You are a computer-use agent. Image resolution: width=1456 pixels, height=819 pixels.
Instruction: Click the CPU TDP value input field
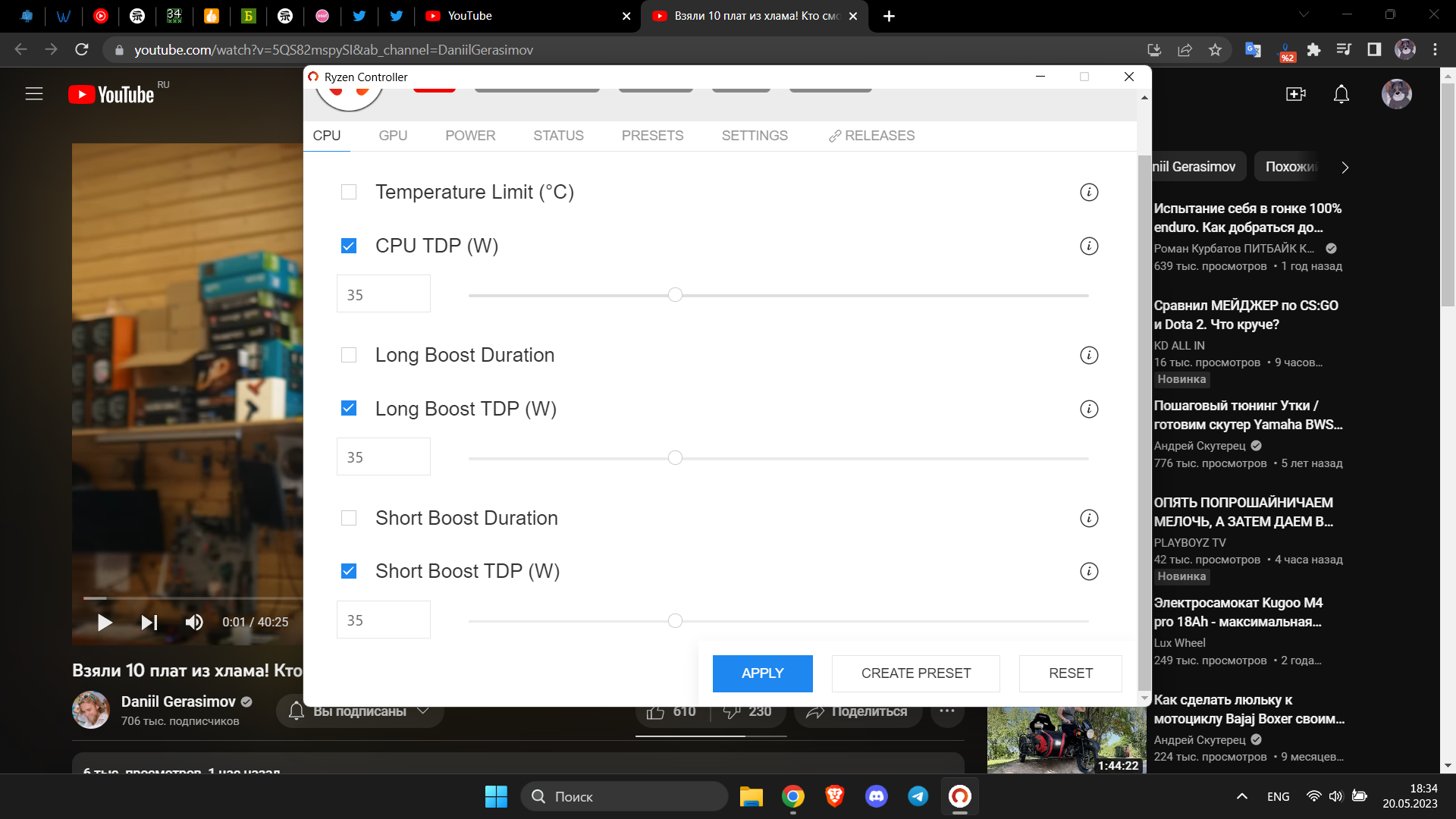pos(383,294)
